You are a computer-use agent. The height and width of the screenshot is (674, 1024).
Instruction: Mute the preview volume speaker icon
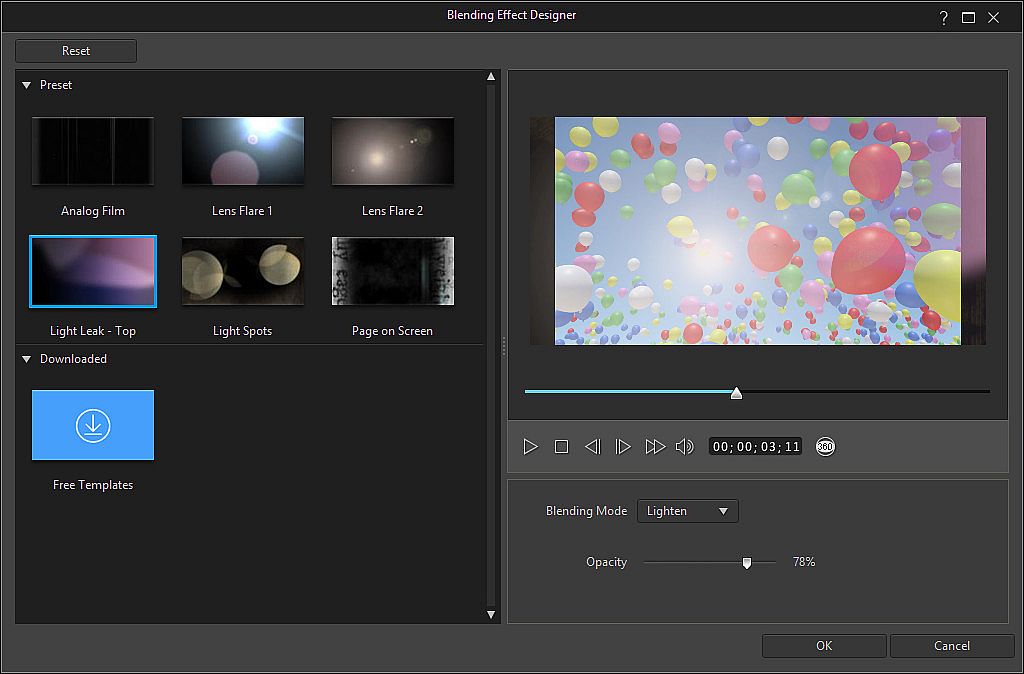tap(685, 447)
